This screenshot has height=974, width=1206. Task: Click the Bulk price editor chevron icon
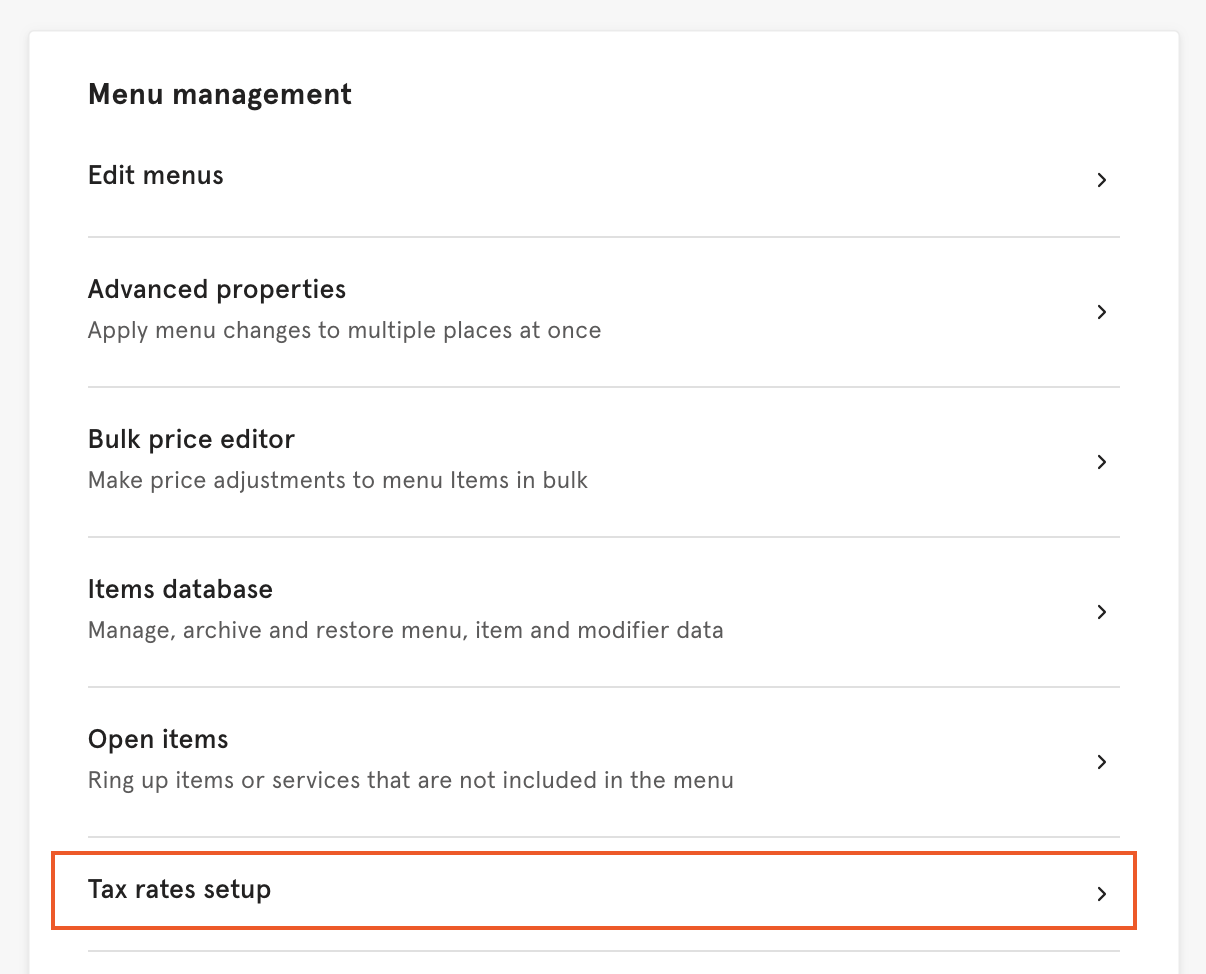[x=1101, y=462]
